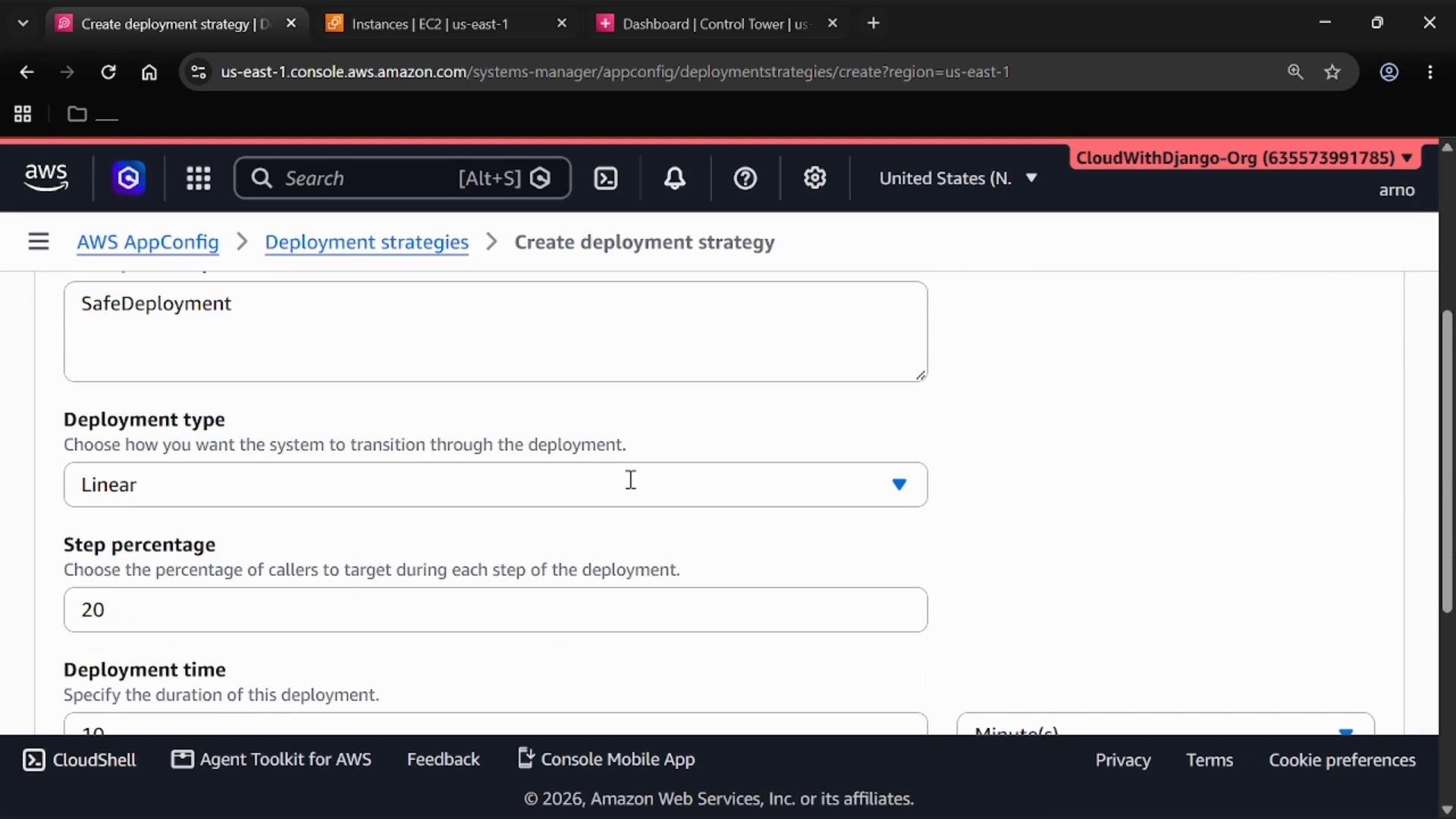
Task: Open the browser home page
Action: [x=149, y=72]
